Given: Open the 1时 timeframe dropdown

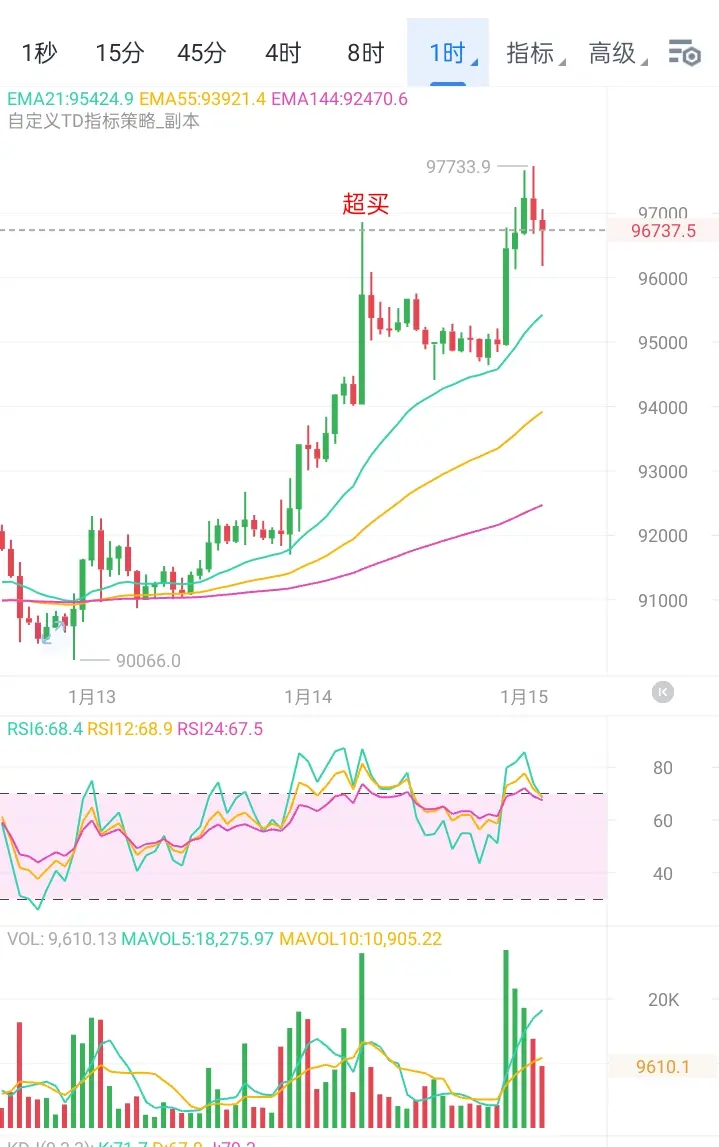Looking at the screenshot, I should 448,53.
